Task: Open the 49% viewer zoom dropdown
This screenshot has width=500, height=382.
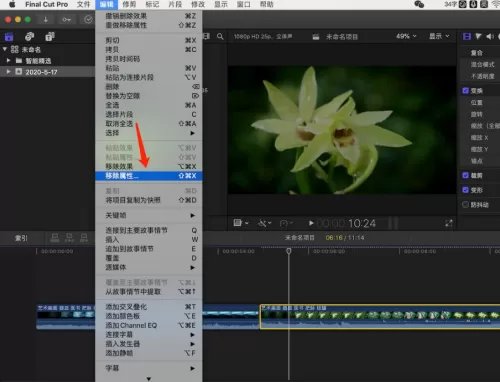Action: point(406,36)
